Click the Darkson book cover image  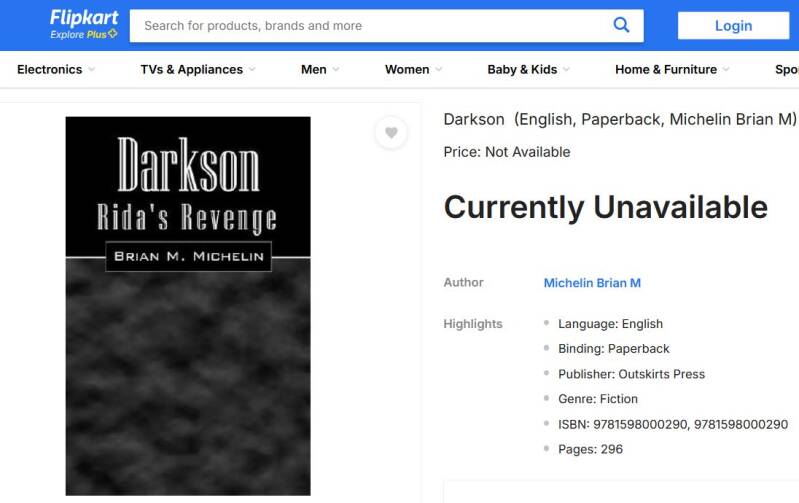[188, 306]
